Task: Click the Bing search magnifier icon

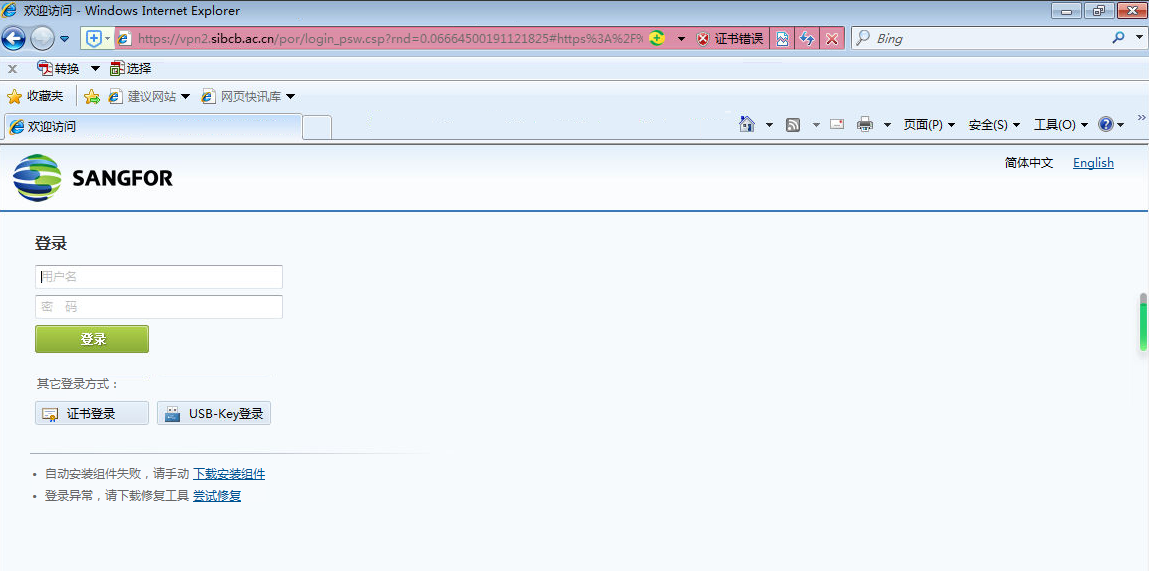Action: click(x=1118, y=38)
